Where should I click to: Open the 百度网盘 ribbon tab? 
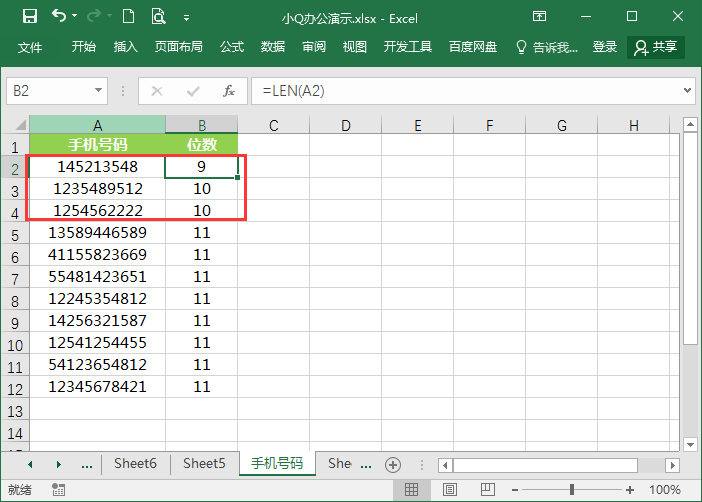coord(473,47)
